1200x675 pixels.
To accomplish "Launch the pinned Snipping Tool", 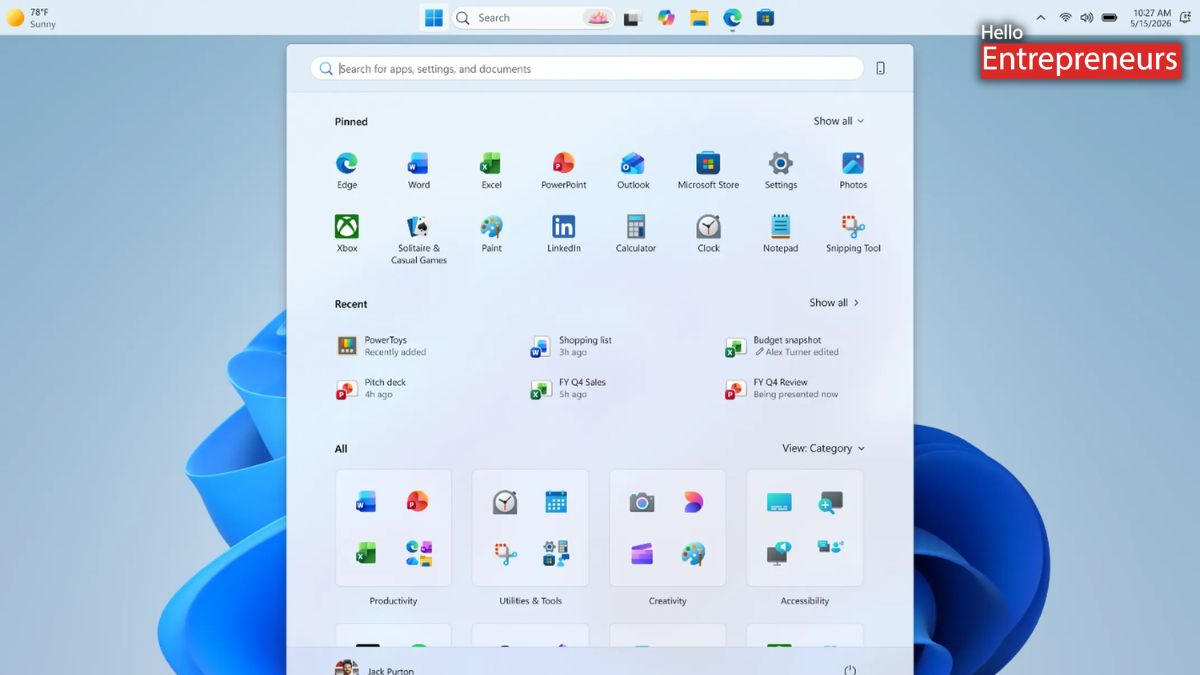I will [x=853, y=233].
